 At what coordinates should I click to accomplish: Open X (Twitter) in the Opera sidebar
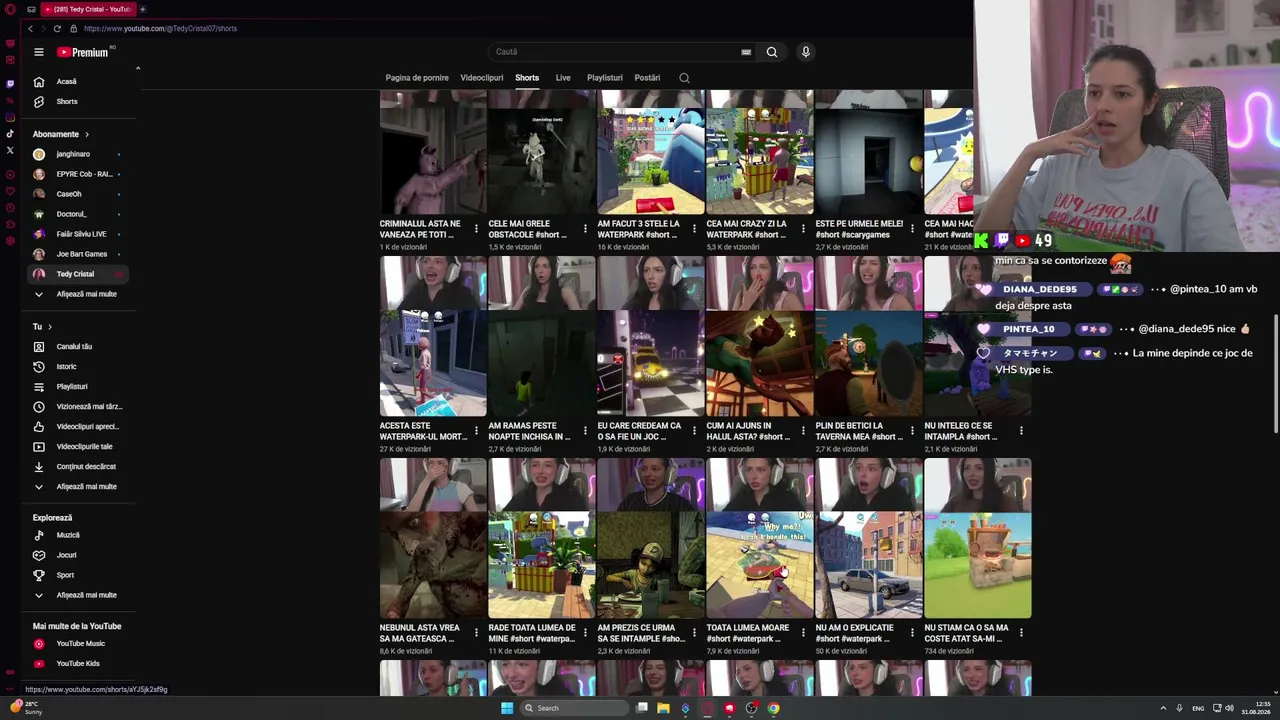point(10,151)
